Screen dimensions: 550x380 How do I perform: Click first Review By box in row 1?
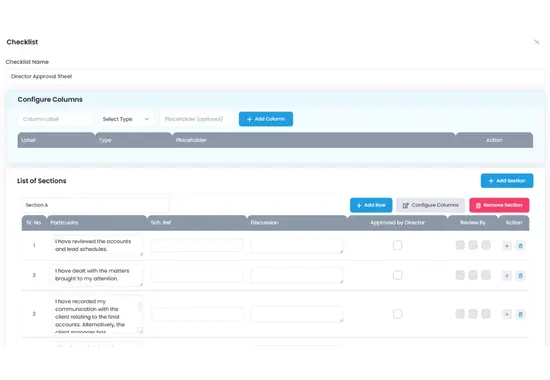coord(460,245)
